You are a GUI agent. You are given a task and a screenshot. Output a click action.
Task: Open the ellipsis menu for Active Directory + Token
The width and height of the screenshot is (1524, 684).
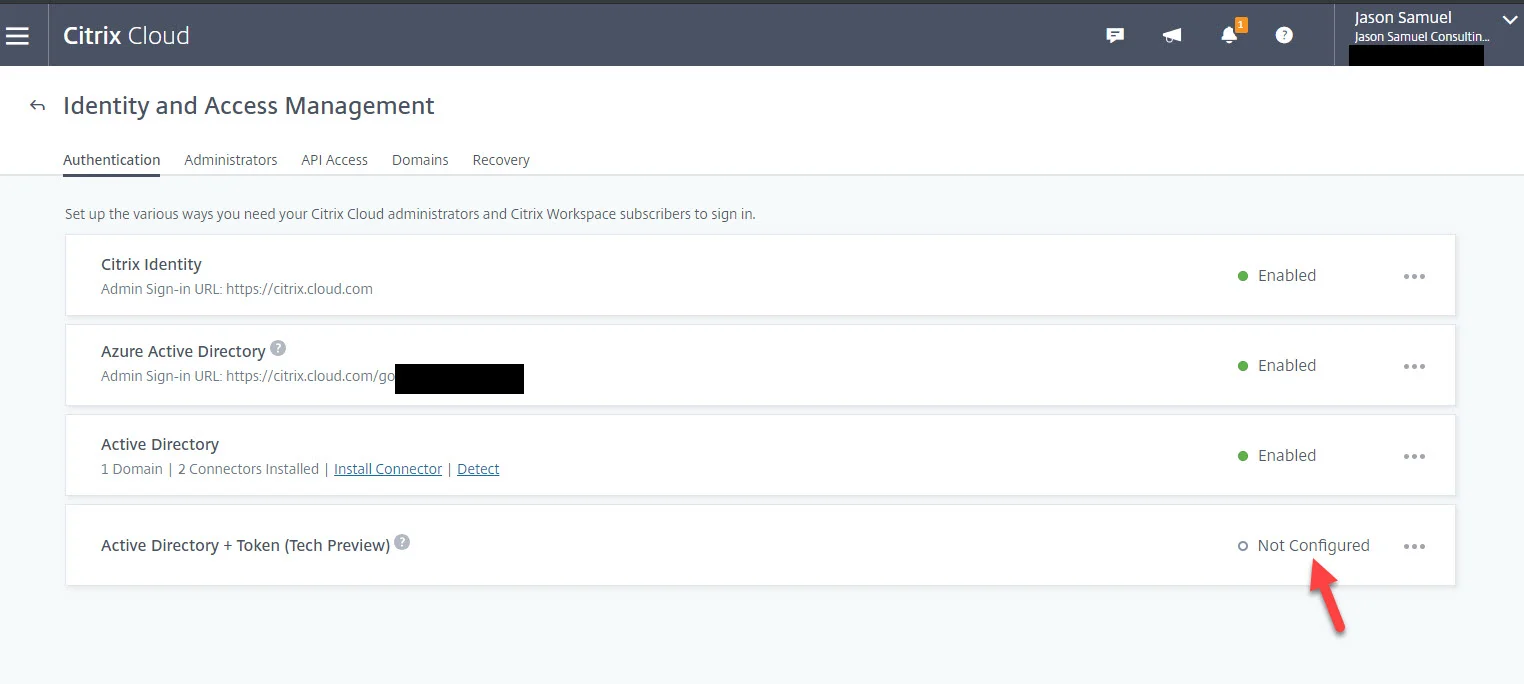tap(1414, 546)
